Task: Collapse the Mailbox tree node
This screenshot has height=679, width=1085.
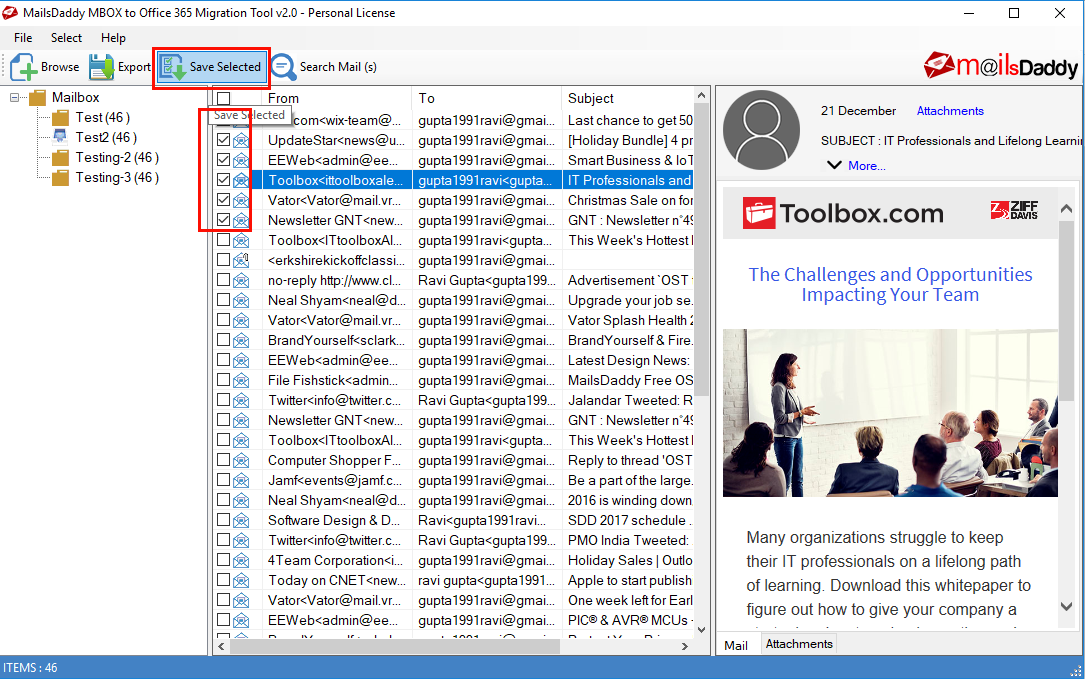Action: click(x=15, y=98)
